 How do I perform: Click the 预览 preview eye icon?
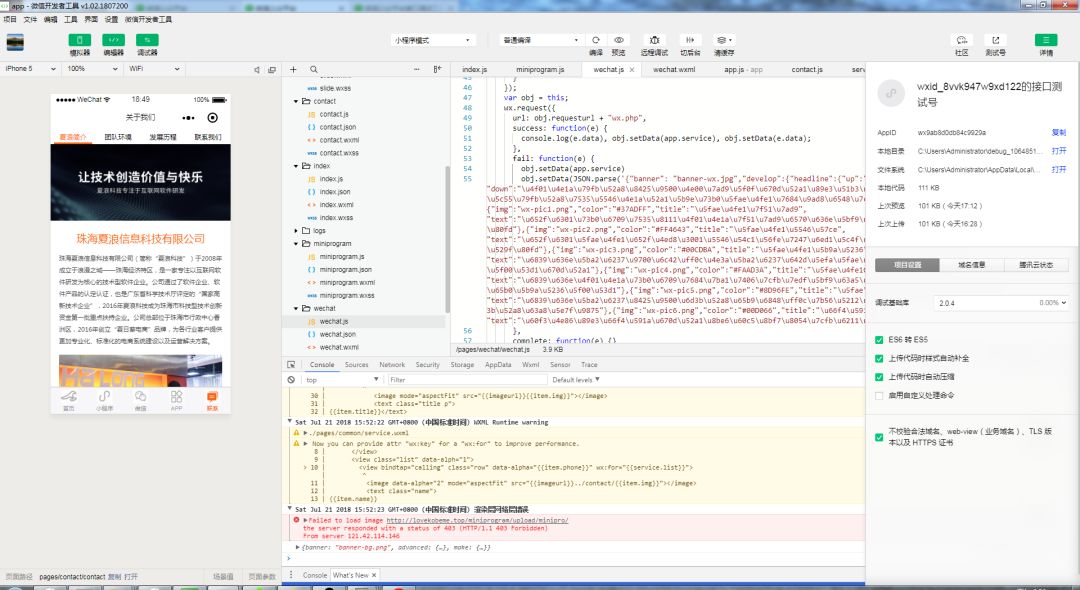(x=619, y=40)
